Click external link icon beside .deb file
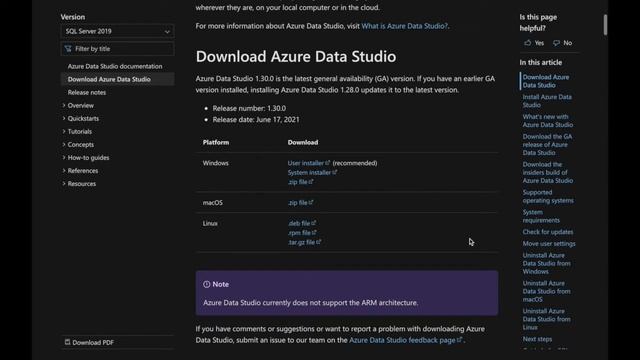The image size is (640, 360). coord(313,223)
